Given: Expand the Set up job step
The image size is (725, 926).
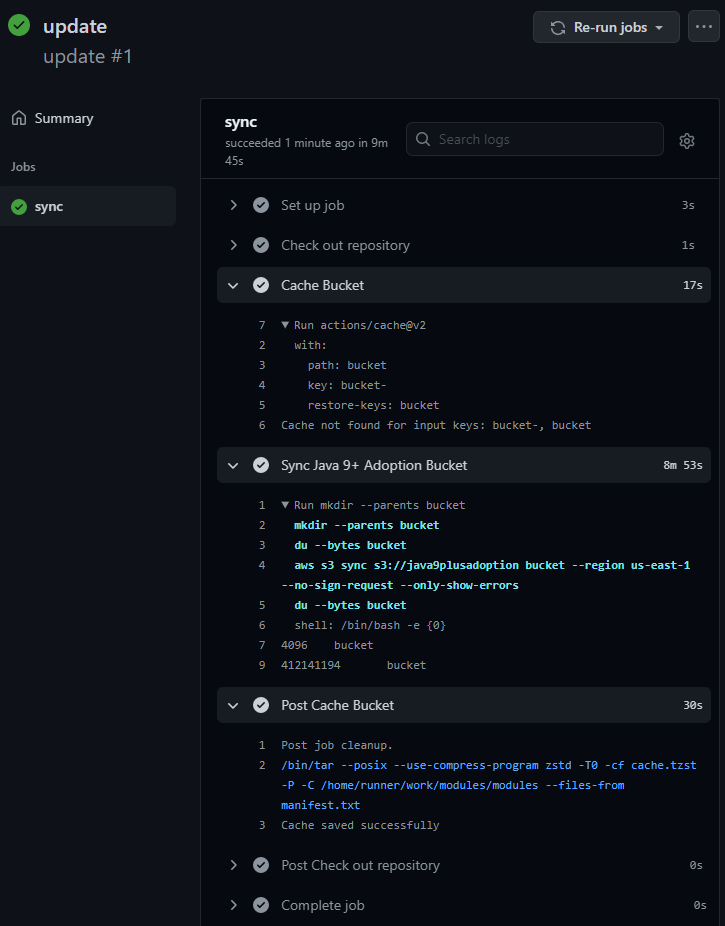Looking at the screenshot, I should [233, 204].
